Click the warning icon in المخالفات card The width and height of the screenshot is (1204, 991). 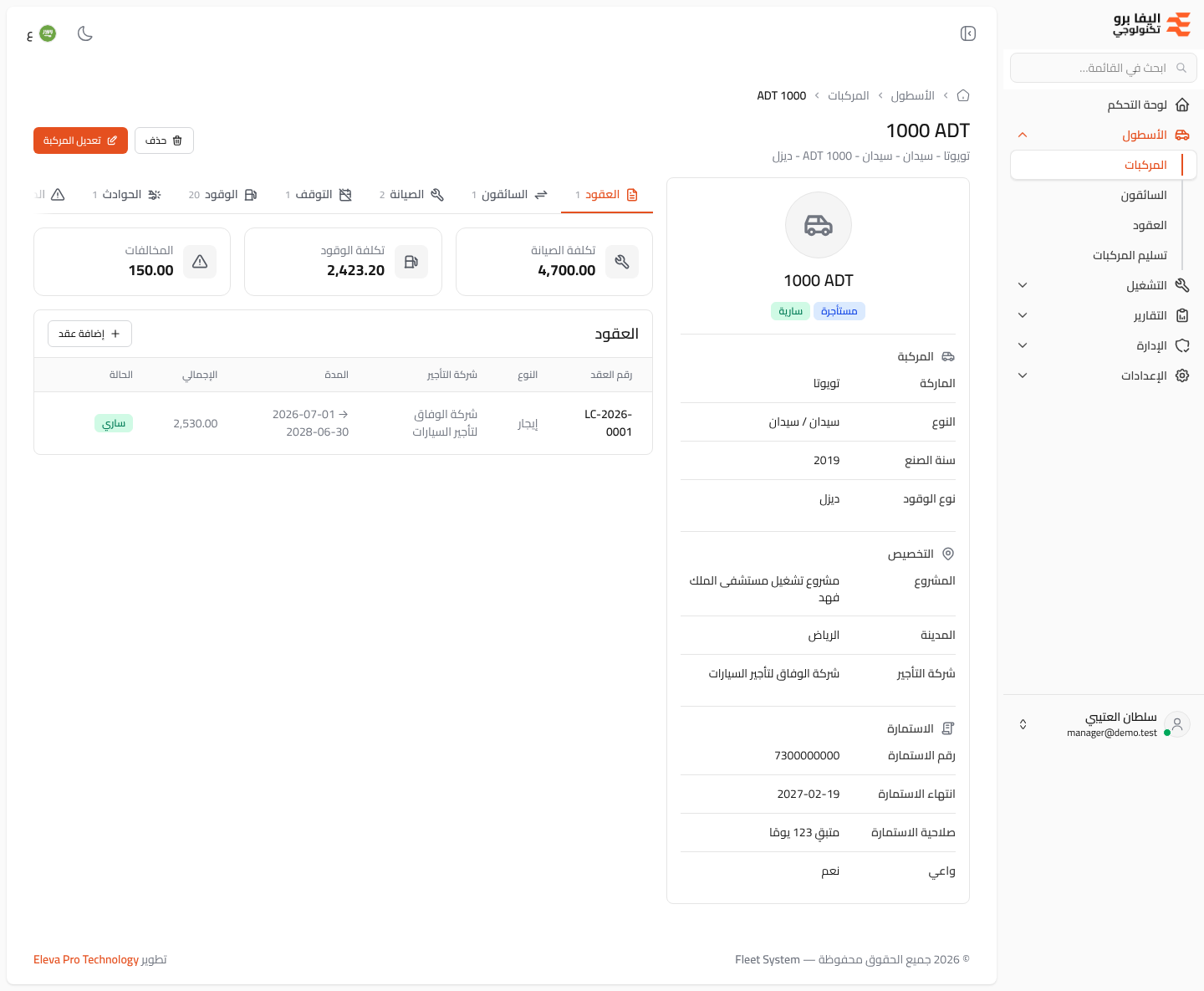(x=200, y=262)
